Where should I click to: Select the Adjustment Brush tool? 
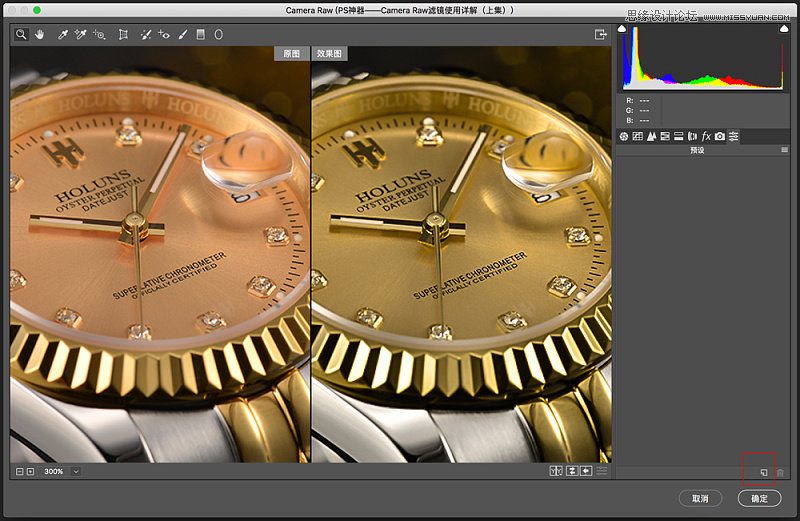pos(183,35)
